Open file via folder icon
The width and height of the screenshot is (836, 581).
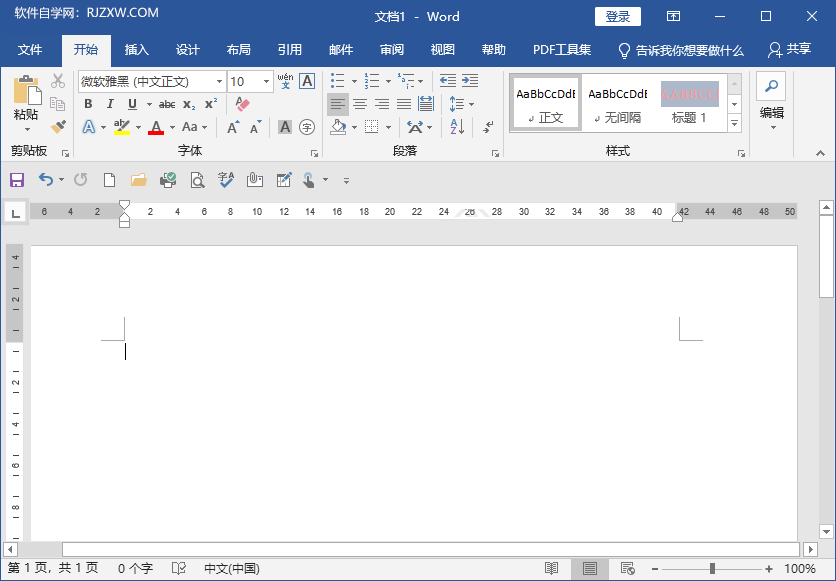pyautogui.click(x=139, y=180)
